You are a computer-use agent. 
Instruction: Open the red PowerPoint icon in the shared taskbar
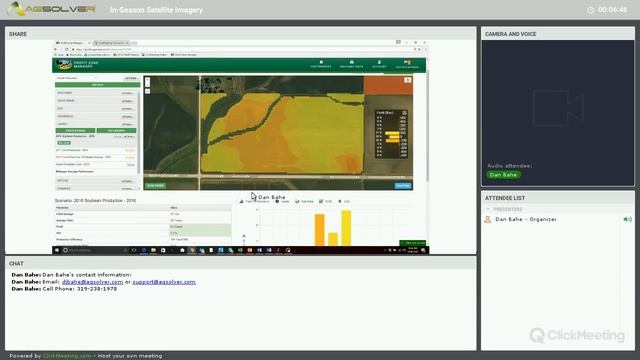click(x=249, y=250)
